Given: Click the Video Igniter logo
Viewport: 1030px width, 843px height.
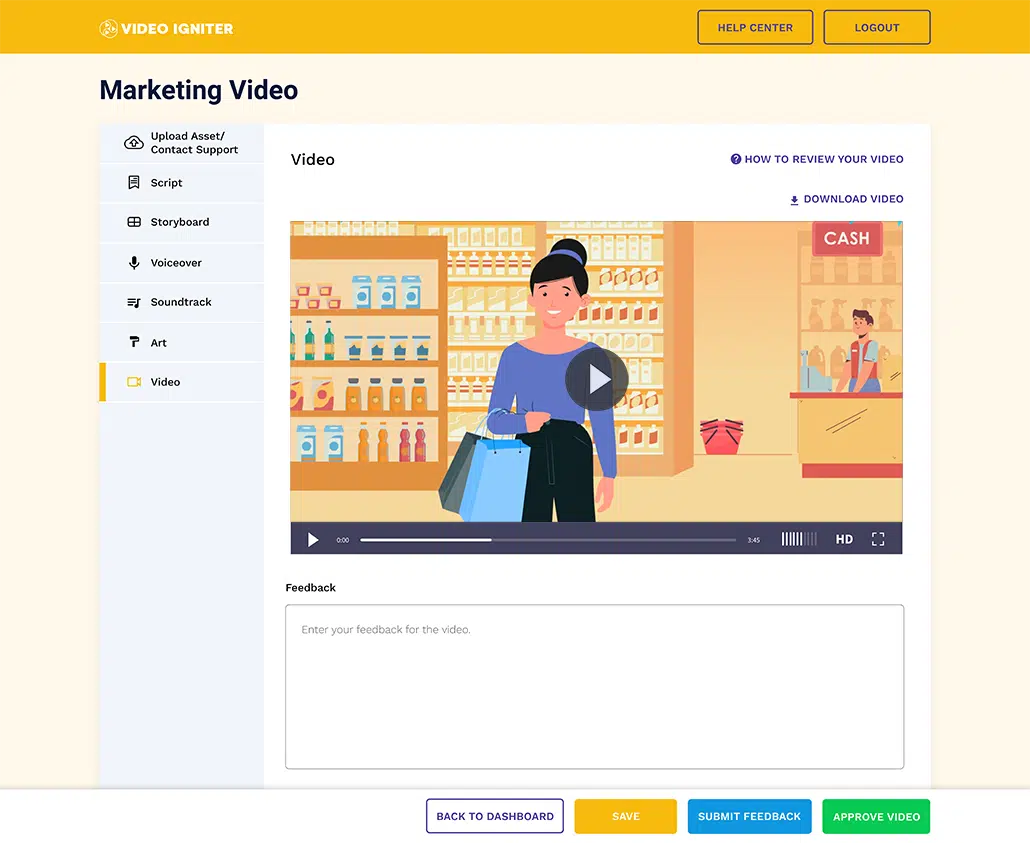Looking at the screenshot, I should click(x=165, y=28).
